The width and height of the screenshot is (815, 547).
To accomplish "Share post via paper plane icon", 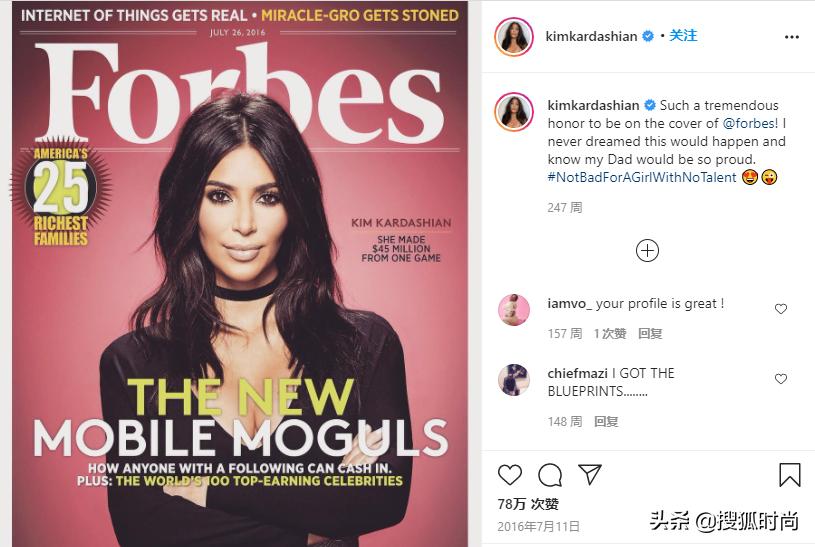I will click(x=590, y=474).
